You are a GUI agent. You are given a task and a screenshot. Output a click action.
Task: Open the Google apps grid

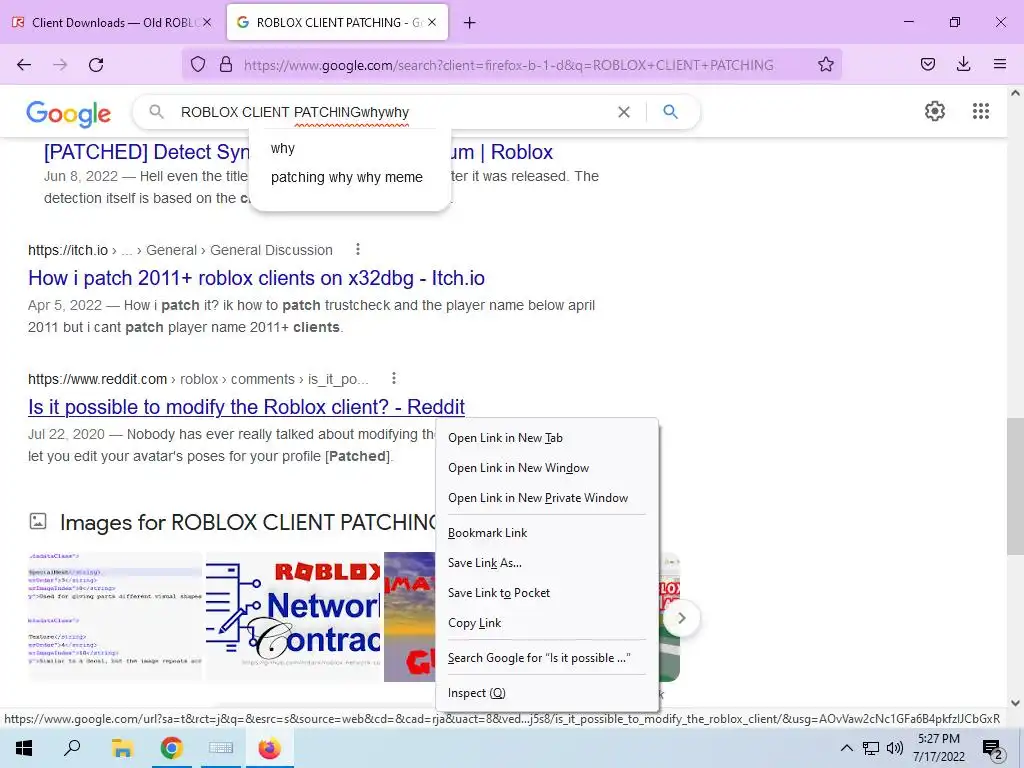click(980, 111)
